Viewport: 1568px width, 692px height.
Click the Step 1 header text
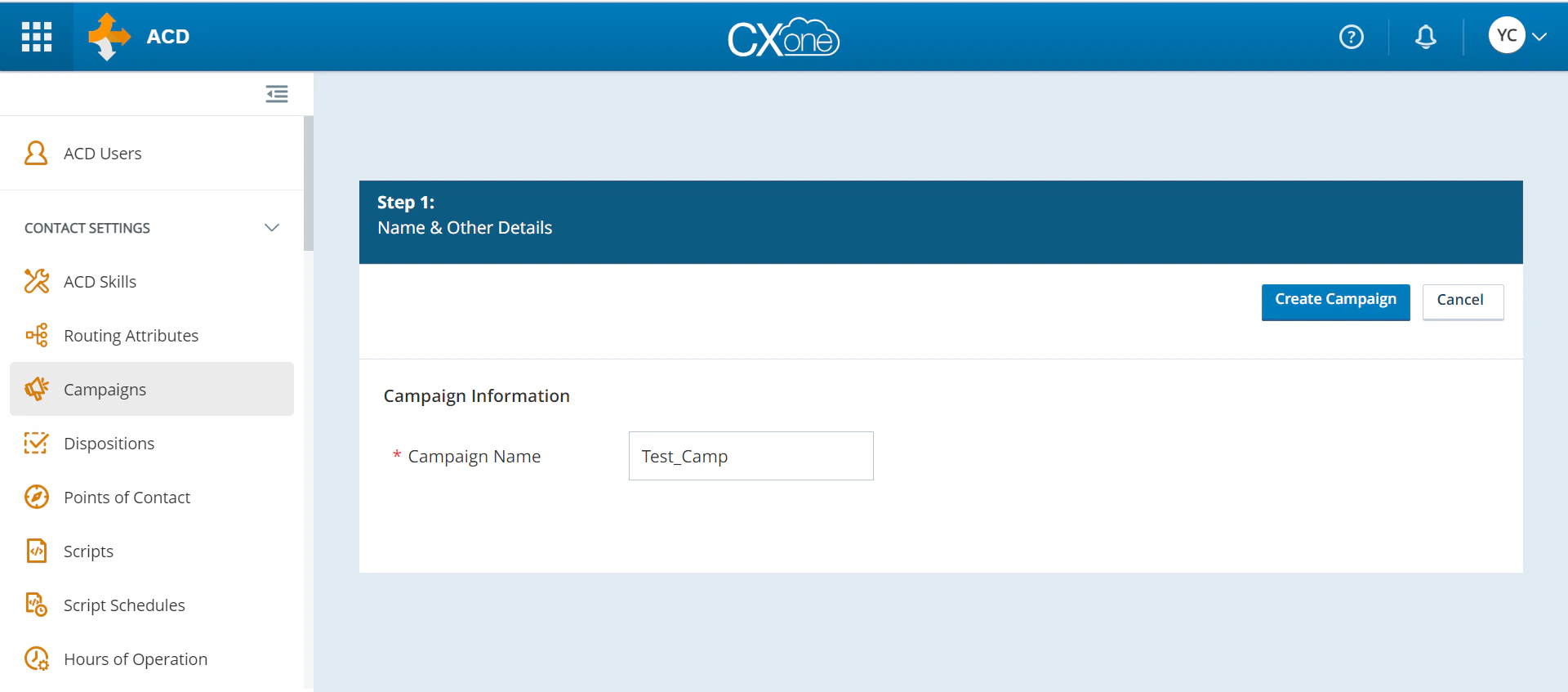pyautogui.click(x=406, y=202)
